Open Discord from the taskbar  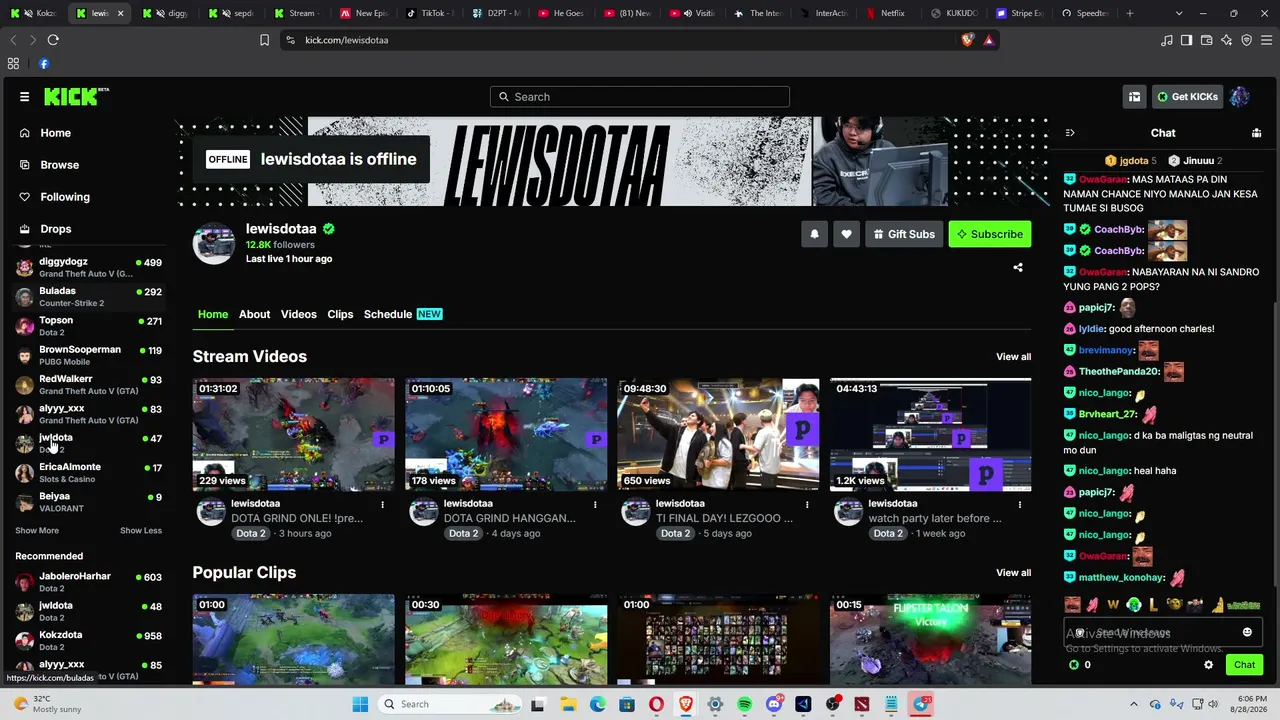pos(774,704)
